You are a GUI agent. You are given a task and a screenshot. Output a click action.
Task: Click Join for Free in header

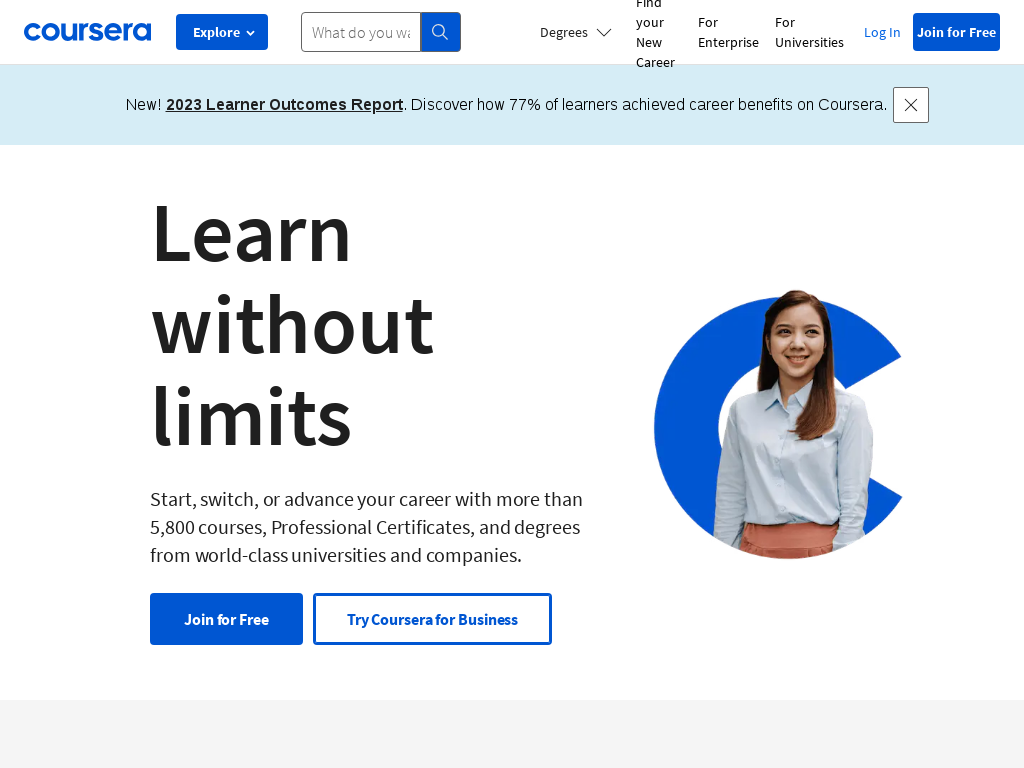tap(956, 32)
